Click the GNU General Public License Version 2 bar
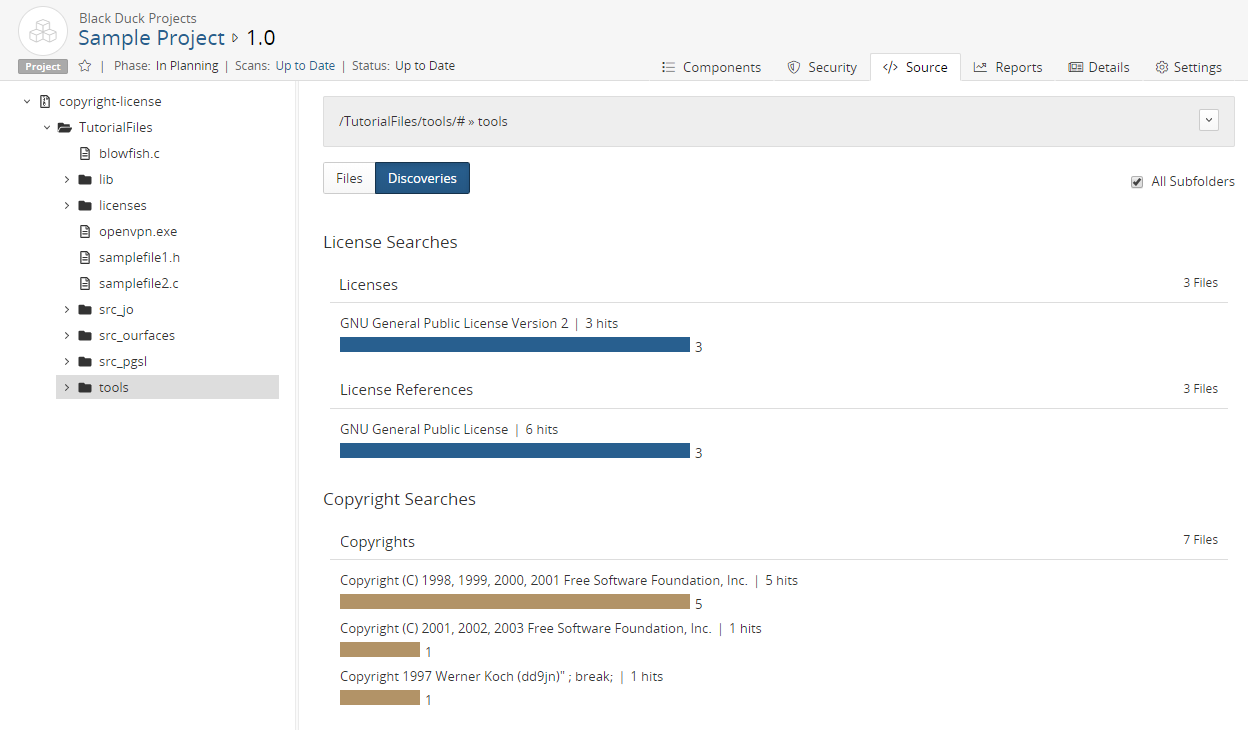Viewport: 1248px width, 730px height. click(514, 345)
